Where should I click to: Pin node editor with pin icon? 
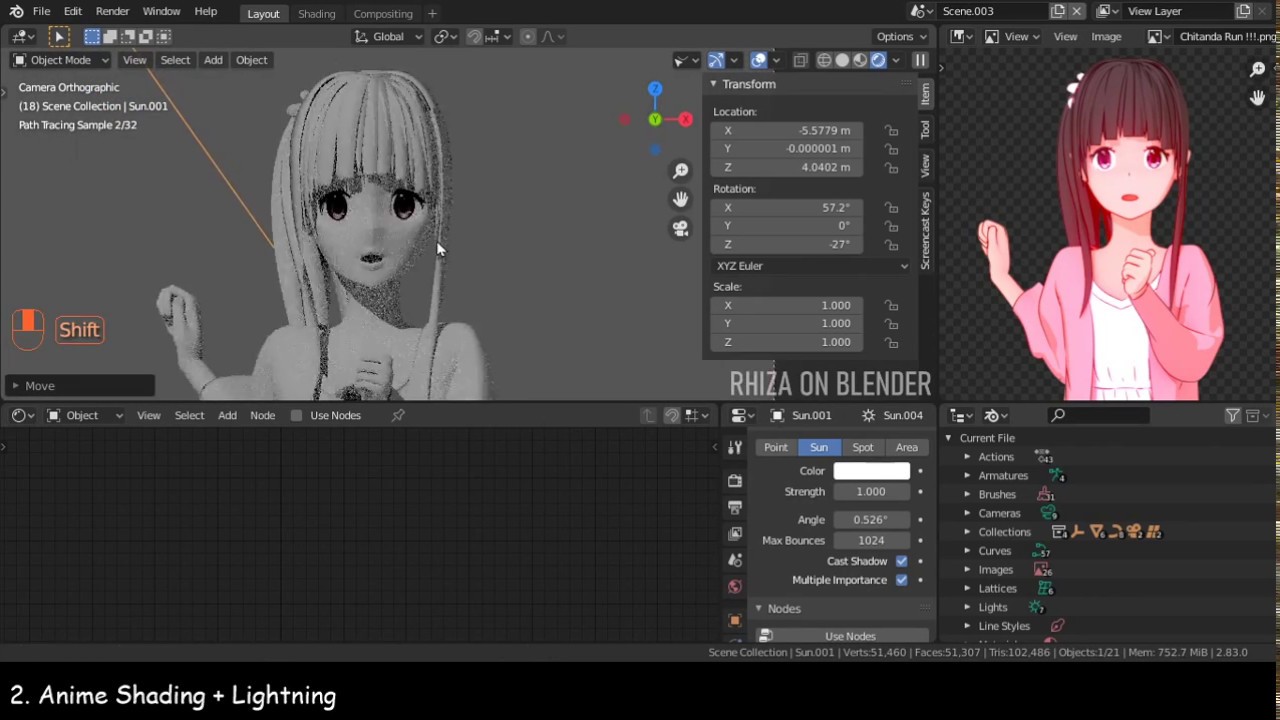(x=398, y=415)
